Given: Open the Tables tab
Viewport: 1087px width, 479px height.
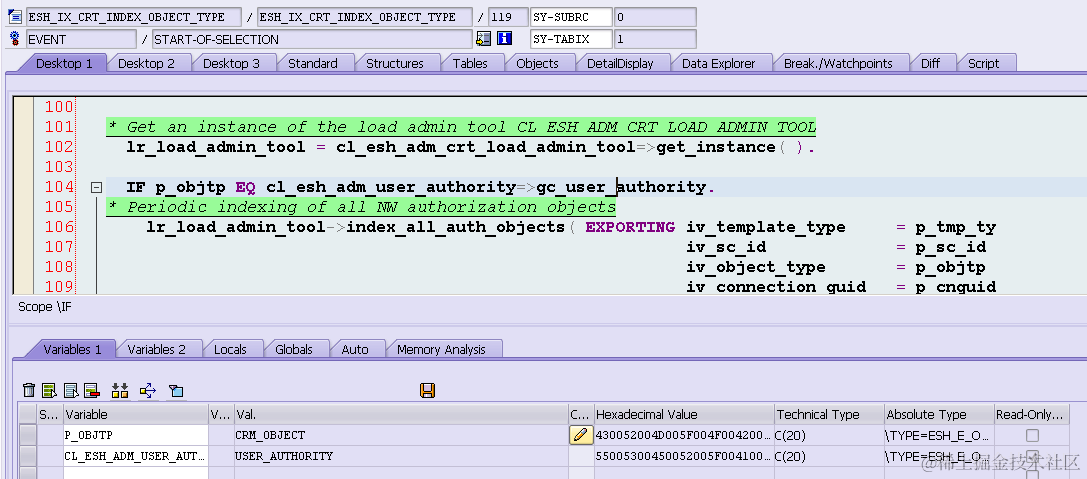Looking at the screenshot, I should coord(470,63).
